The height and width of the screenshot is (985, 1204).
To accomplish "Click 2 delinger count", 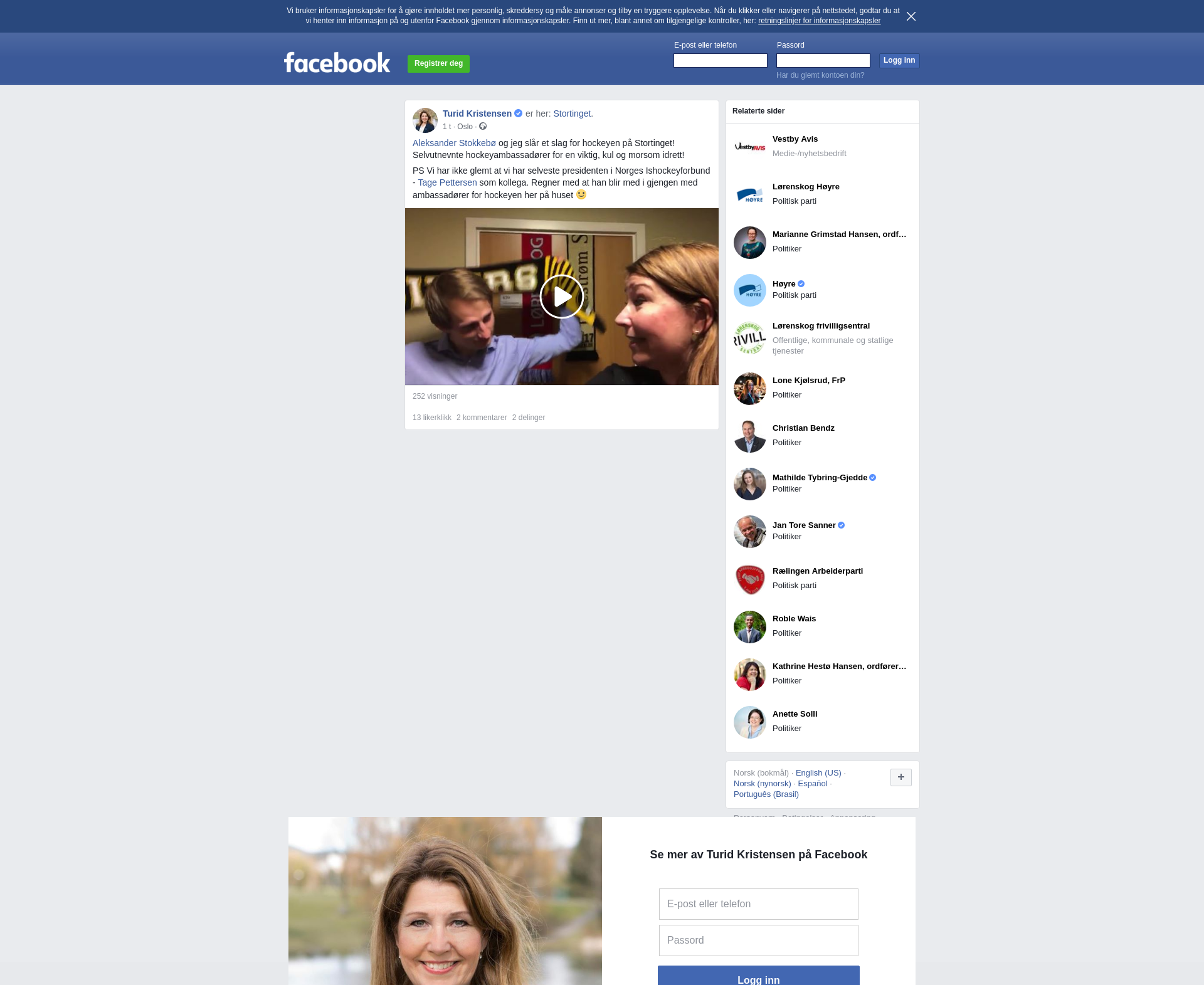I will [529, 418].
